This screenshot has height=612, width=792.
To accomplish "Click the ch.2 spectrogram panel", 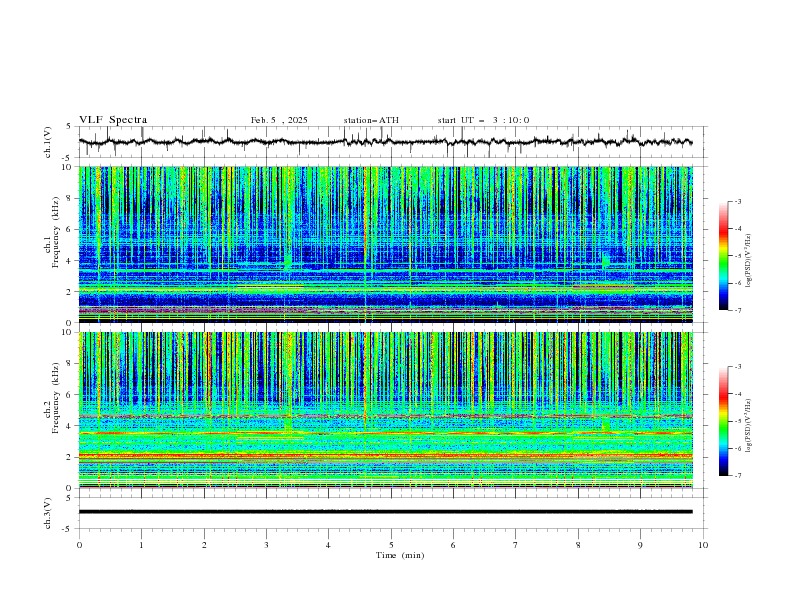I will tap(385, 410).
